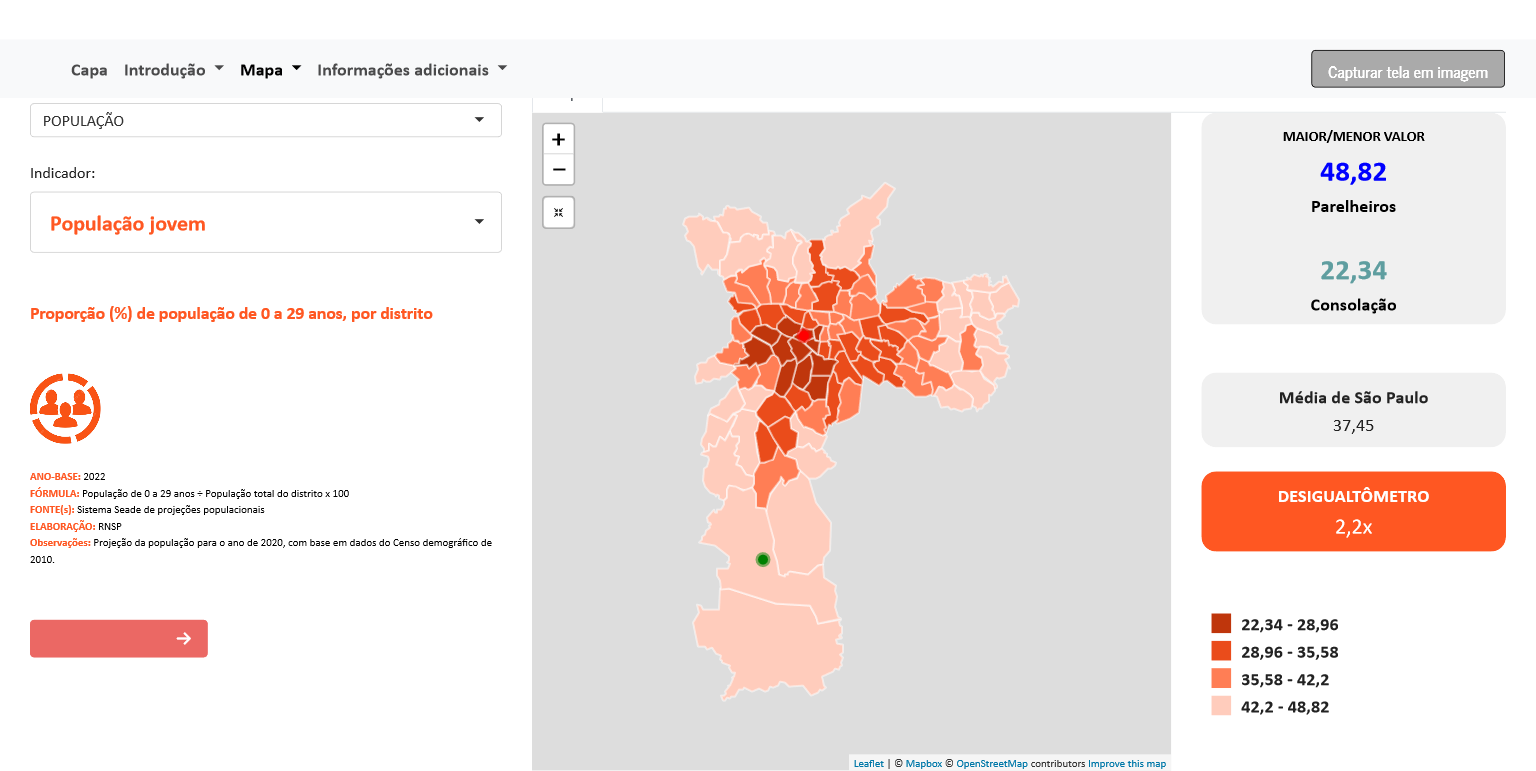
Task: Click the Improve this map link
Action: (x=1127, y=764)
